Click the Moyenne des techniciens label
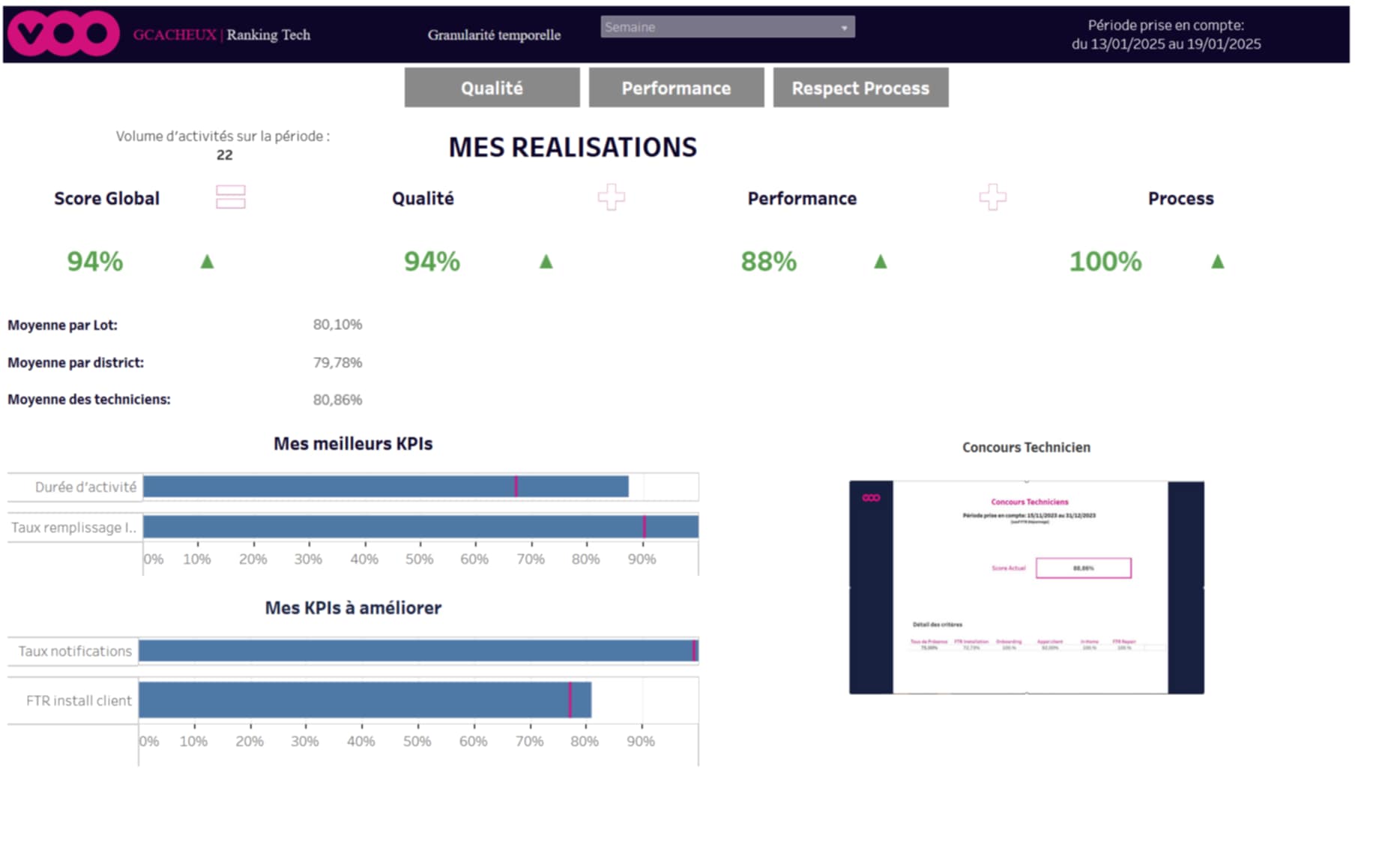Image resolution: width=1400 pixels, height=842 pixels. pos(89,400)
